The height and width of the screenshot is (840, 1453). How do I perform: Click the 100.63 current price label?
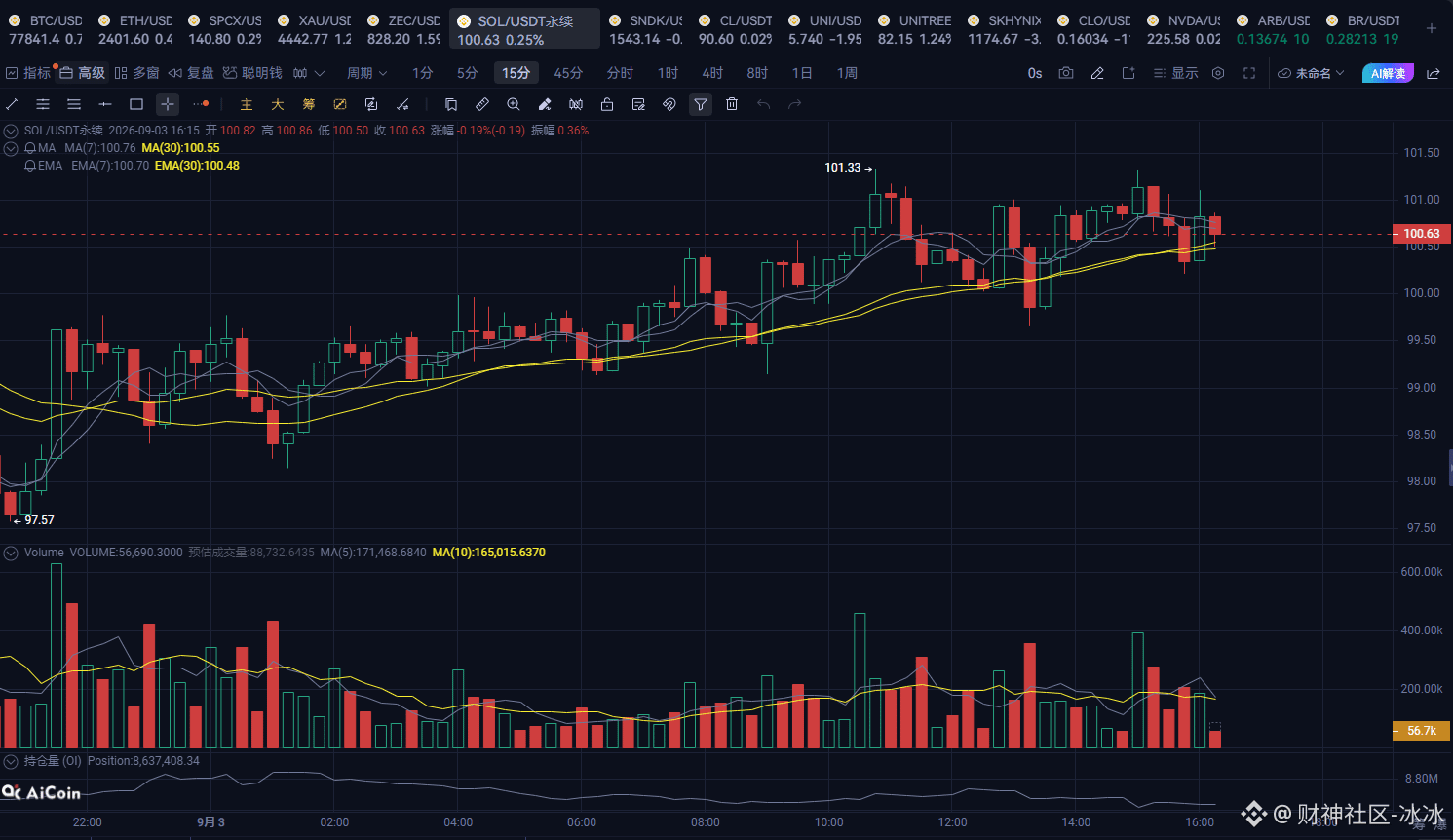coord(1422,234)
